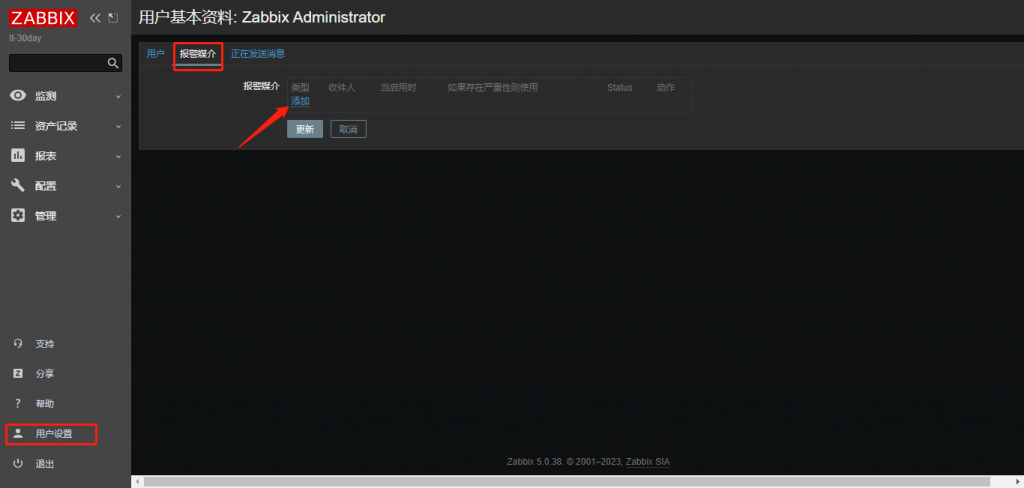Click the left arrow of the horizontal scrollbar
The width and height of the screenshot is (1024, 488).
136,481
